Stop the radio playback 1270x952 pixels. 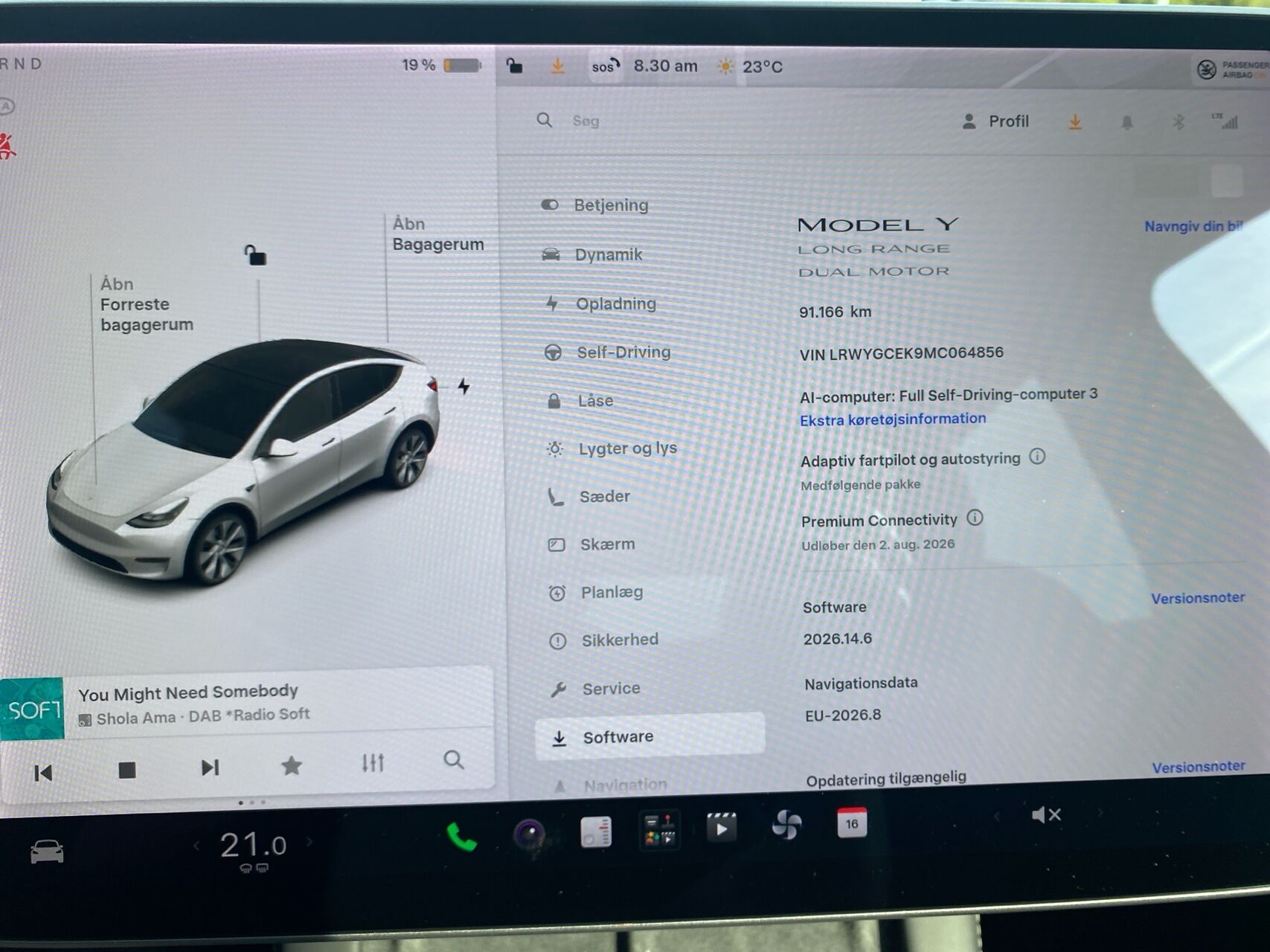click(127, 770)
